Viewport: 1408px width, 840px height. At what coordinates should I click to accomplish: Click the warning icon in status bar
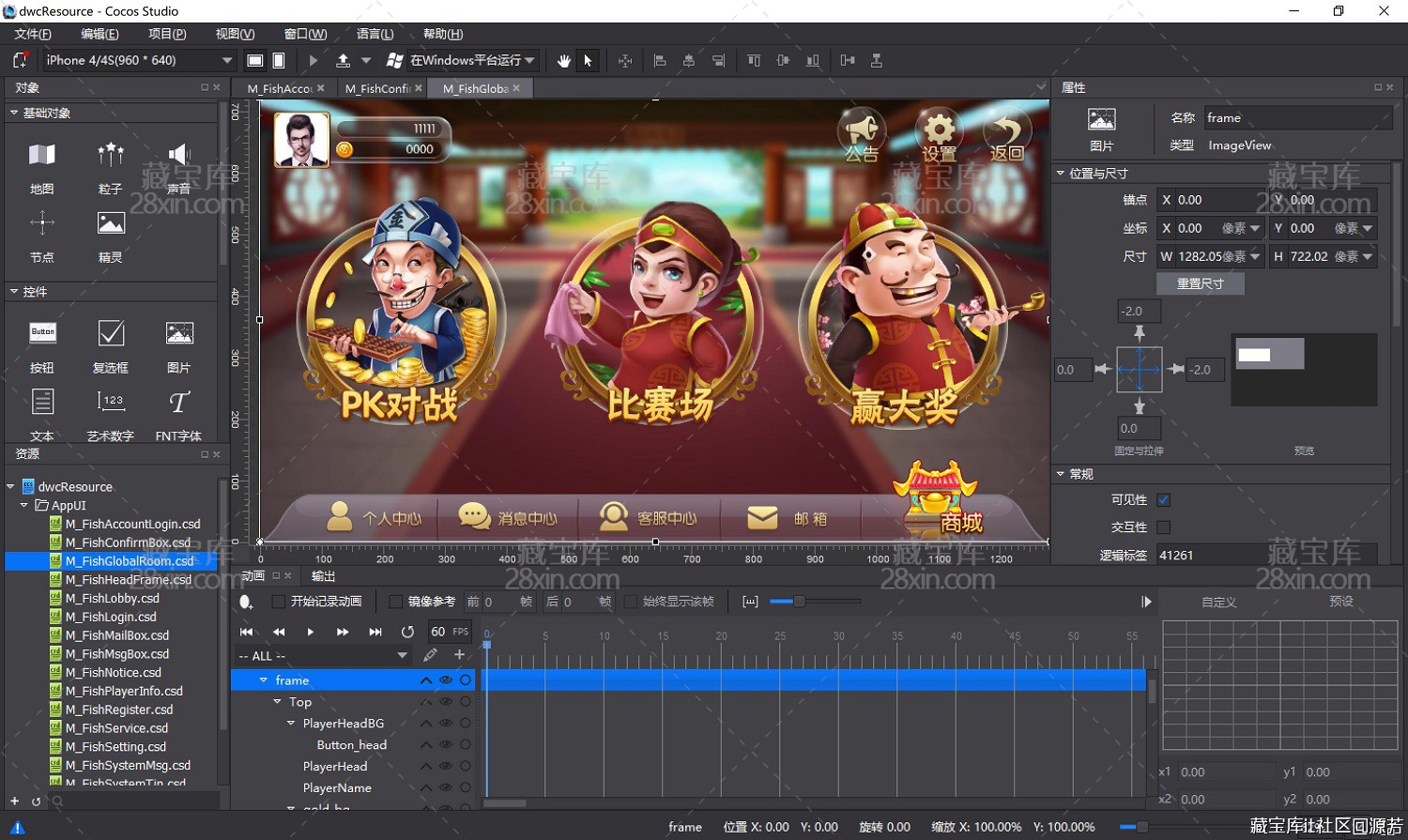point(17,828)
